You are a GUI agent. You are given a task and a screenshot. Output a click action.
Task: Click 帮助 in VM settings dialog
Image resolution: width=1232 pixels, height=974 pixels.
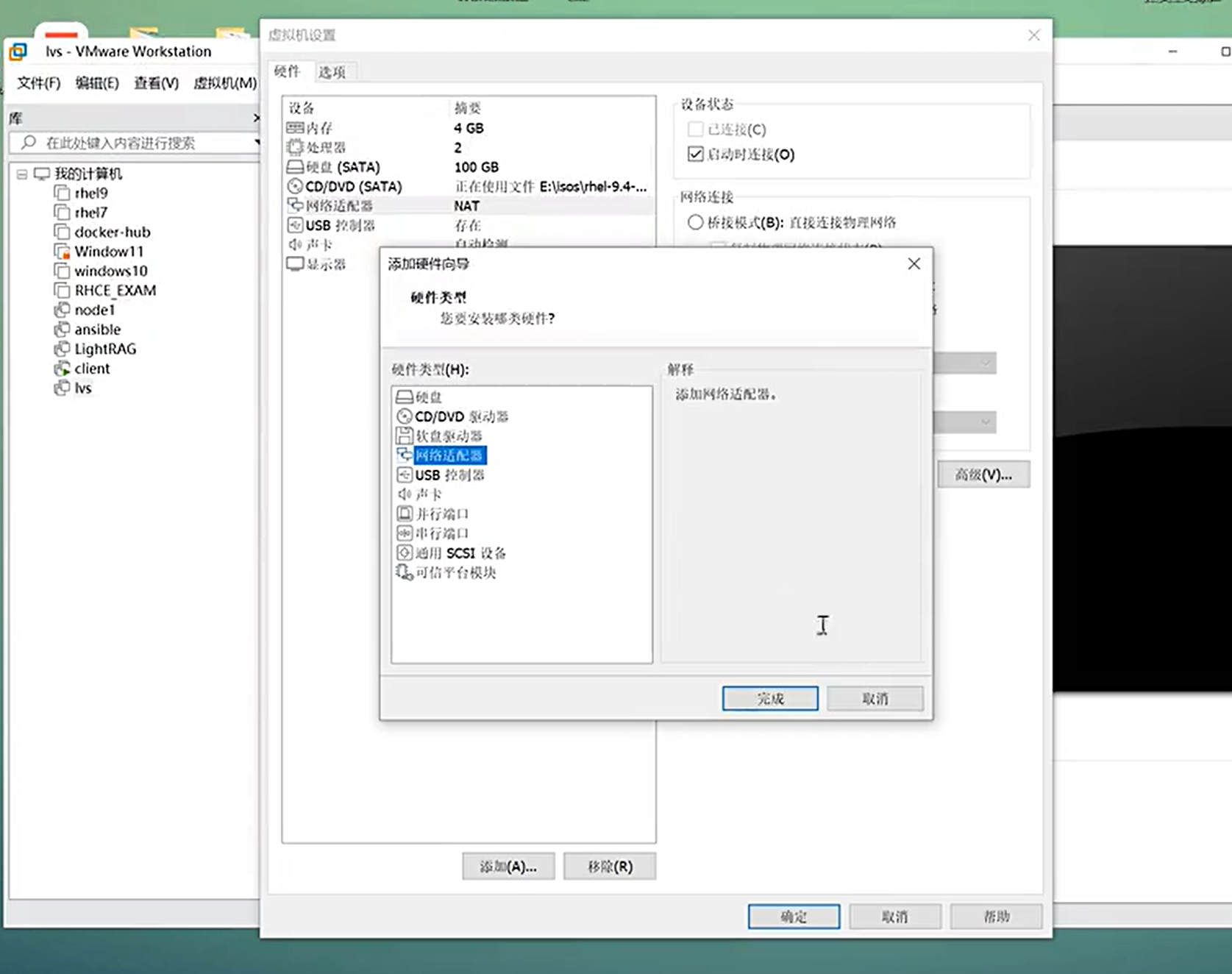(997, 917)
